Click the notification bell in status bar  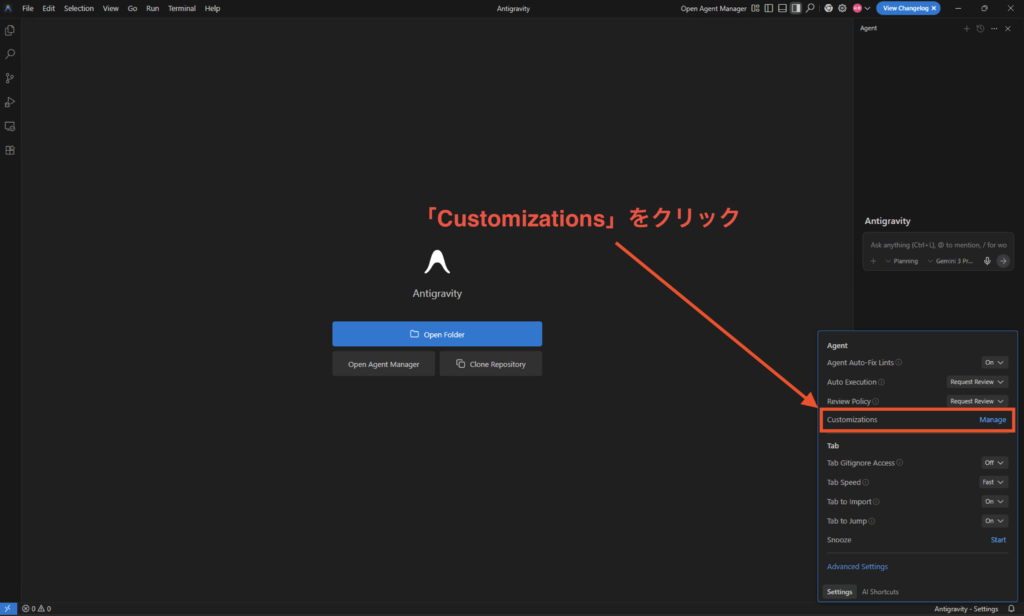[x=1011, y=608]
